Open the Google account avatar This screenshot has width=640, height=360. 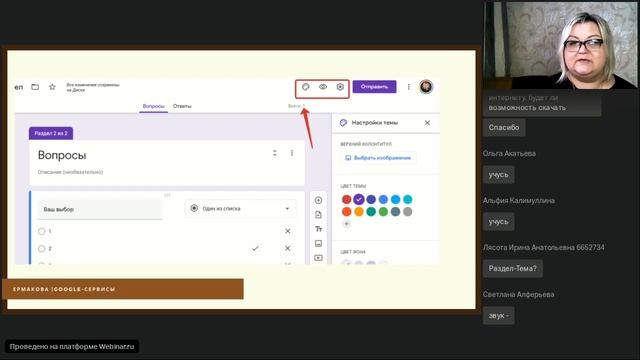point(426,87)
